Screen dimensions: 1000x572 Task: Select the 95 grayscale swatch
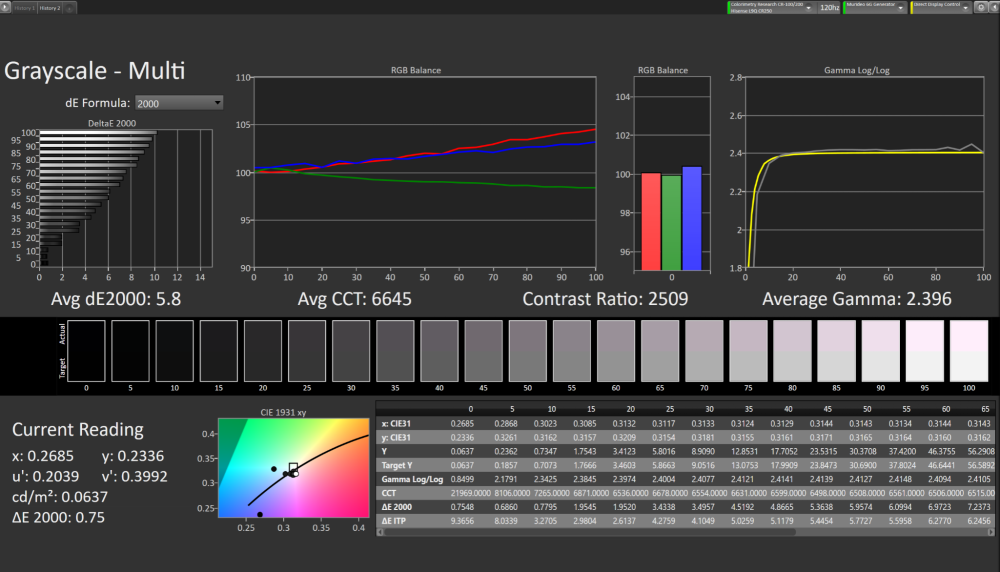(925, 351)
